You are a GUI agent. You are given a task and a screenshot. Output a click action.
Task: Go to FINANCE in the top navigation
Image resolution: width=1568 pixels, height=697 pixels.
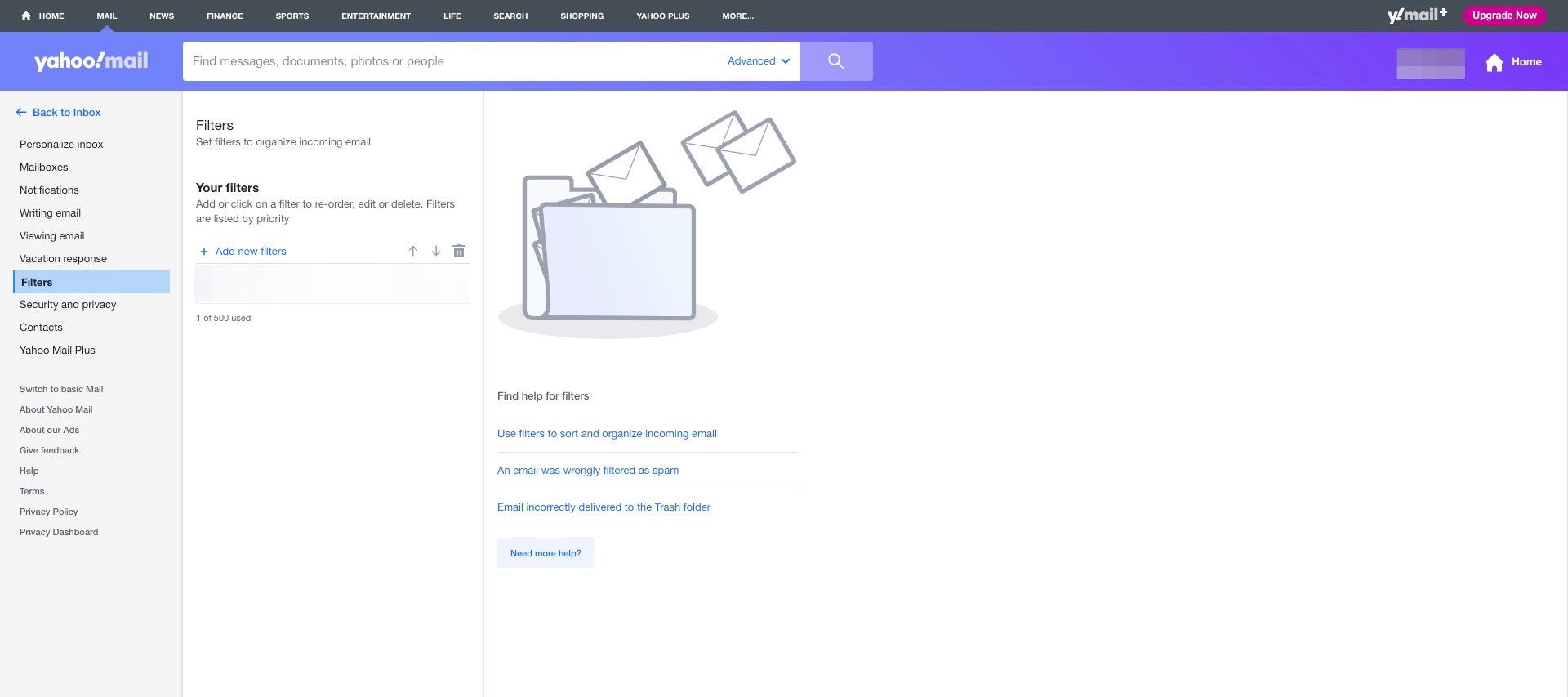225,16
